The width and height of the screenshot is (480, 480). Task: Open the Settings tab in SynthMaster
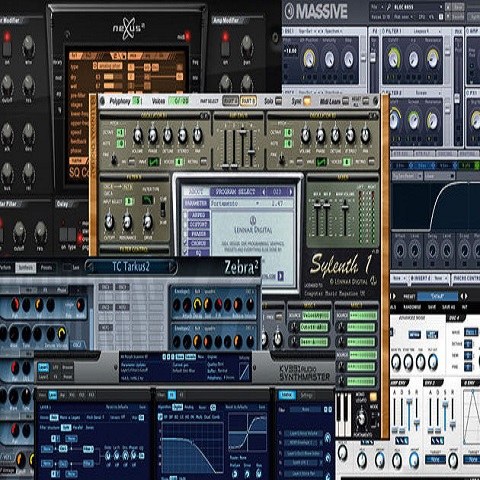(306, 395)
